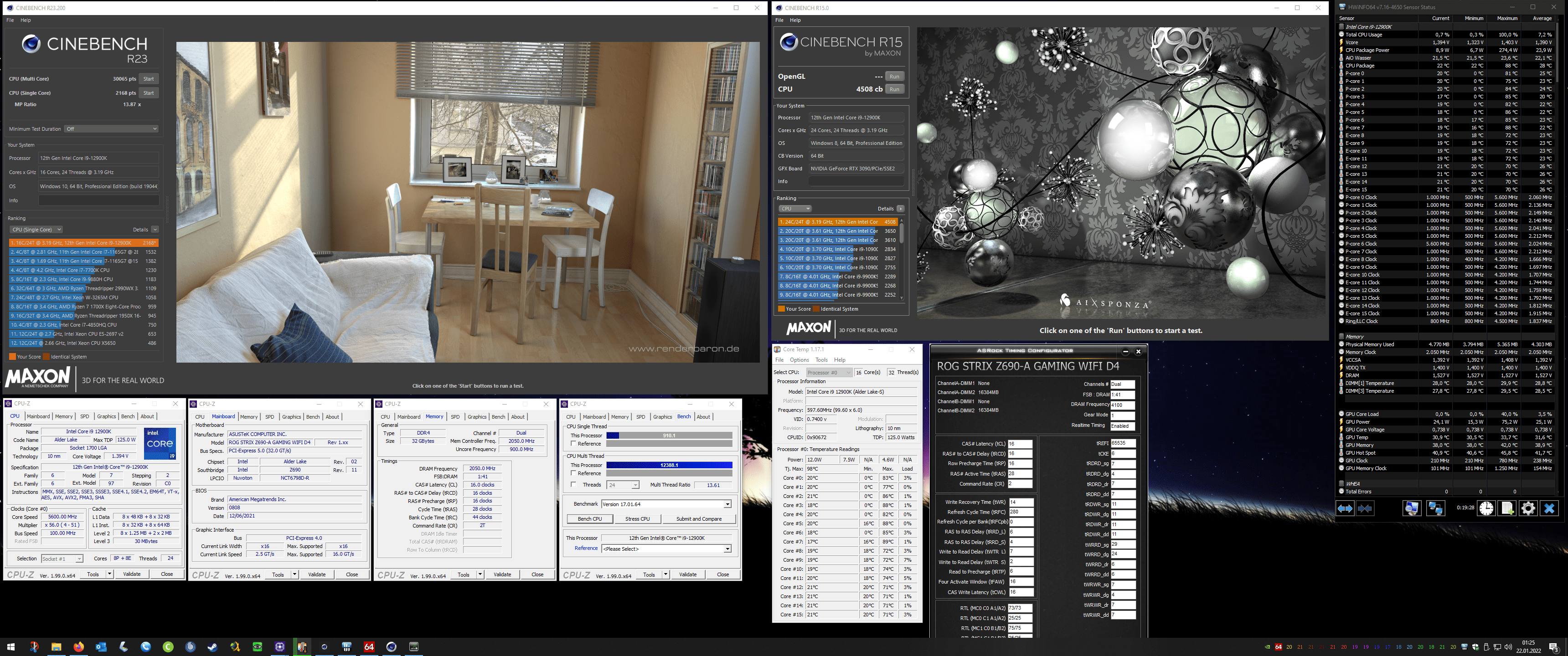Toggle Reference checkbox under CPU Multi Thread
The image size is (1568, 656).
[x=573, y=473]
